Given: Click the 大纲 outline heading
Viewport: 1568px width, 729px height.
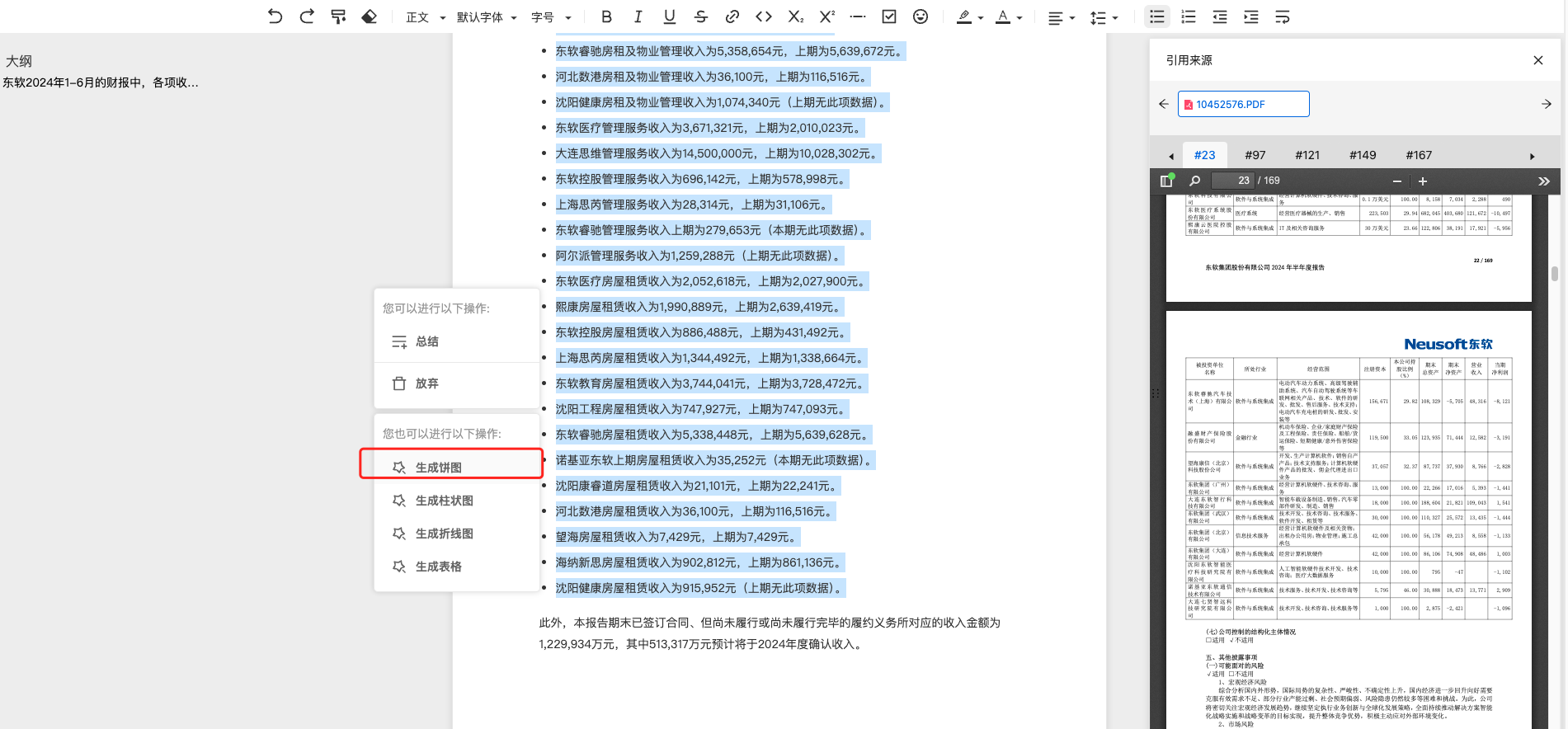Looking at the screenshot, I should 19,61.
